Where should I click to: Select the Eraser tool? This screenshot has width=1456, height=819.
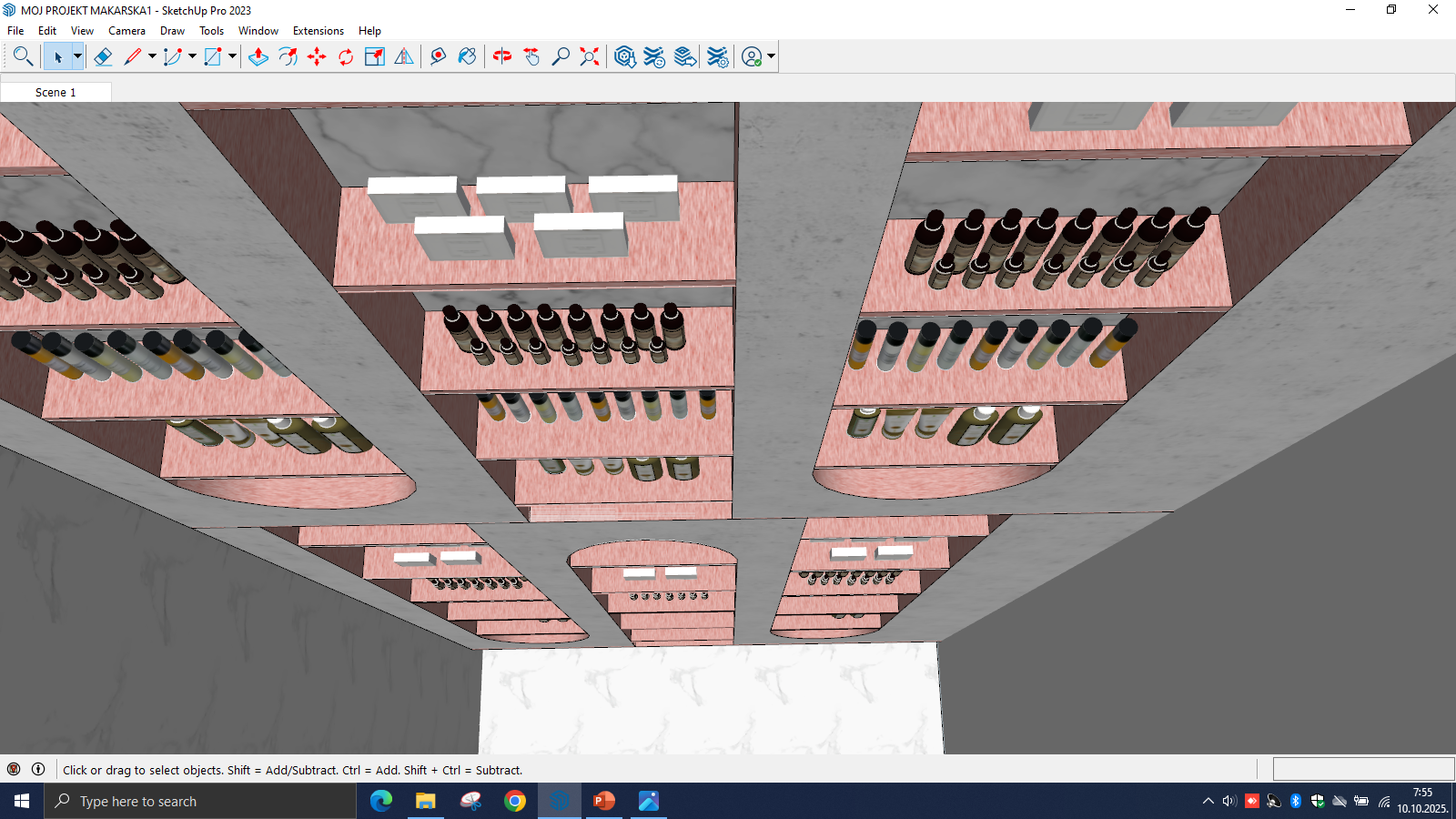pos(103,56)
